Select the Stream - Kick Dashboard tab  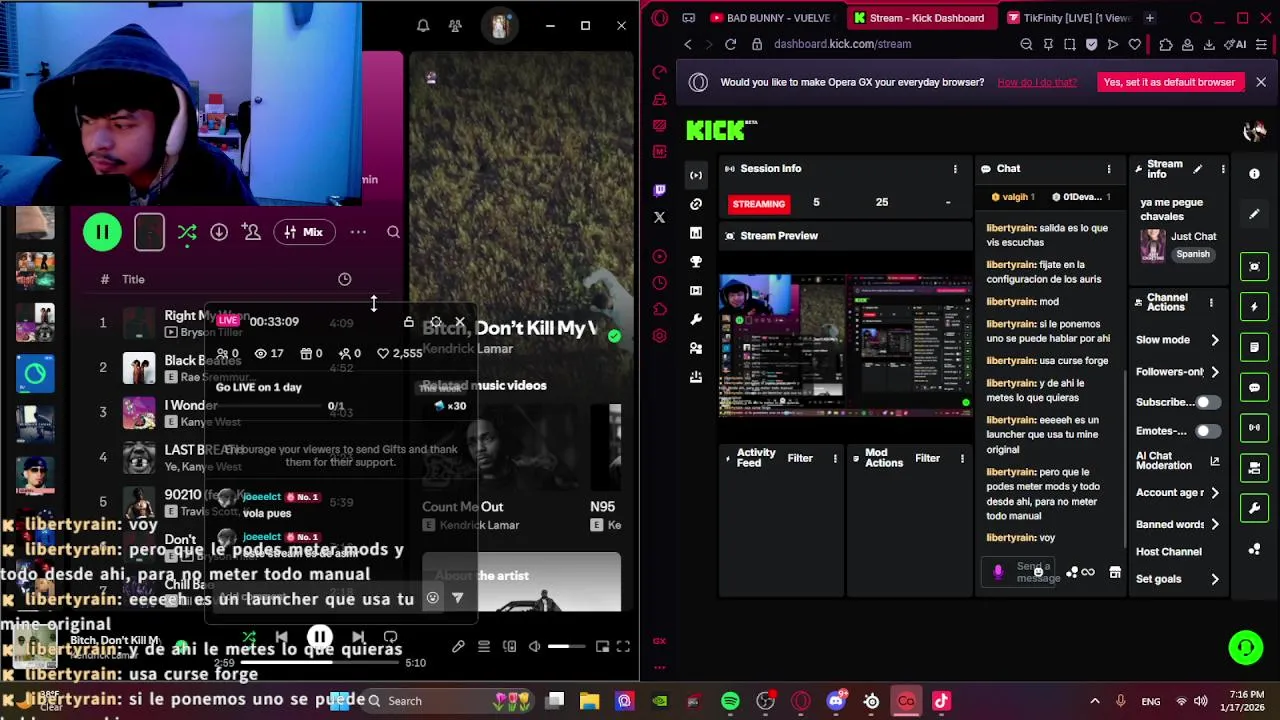919,18
